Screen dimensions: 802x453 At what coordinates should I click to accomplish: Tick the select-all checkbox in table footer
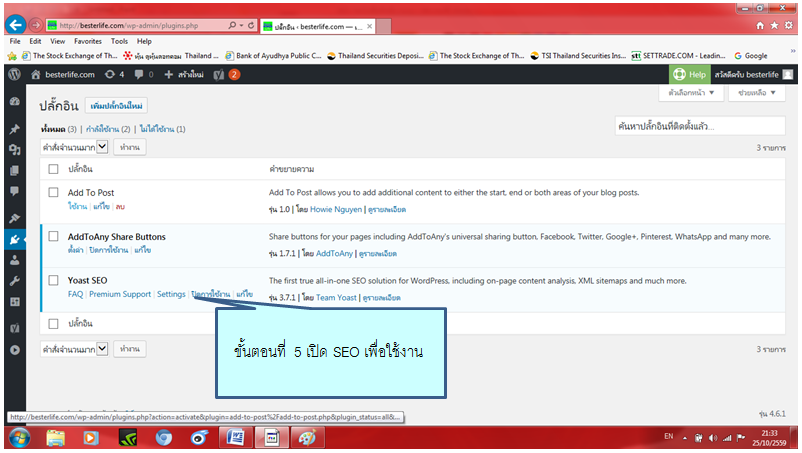pos(53,323)
